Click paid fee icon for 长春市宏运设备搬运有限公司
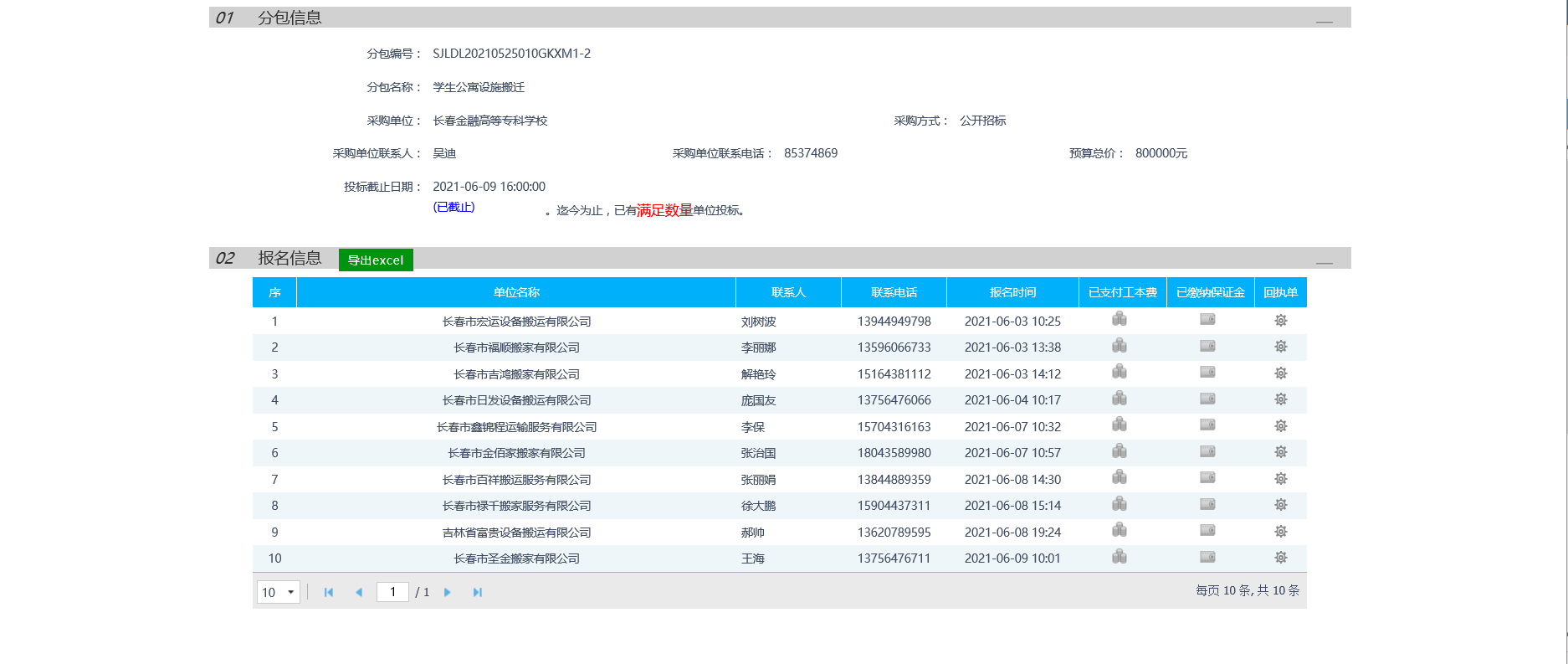Image resolution: width=1568 pixels, height=664 pixels. click(1119, 319)
